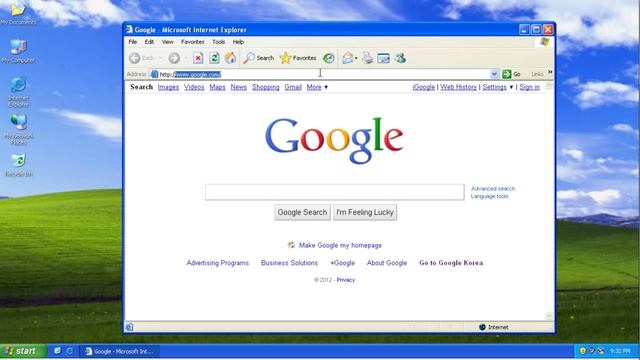Click the Google Search button

302,212
